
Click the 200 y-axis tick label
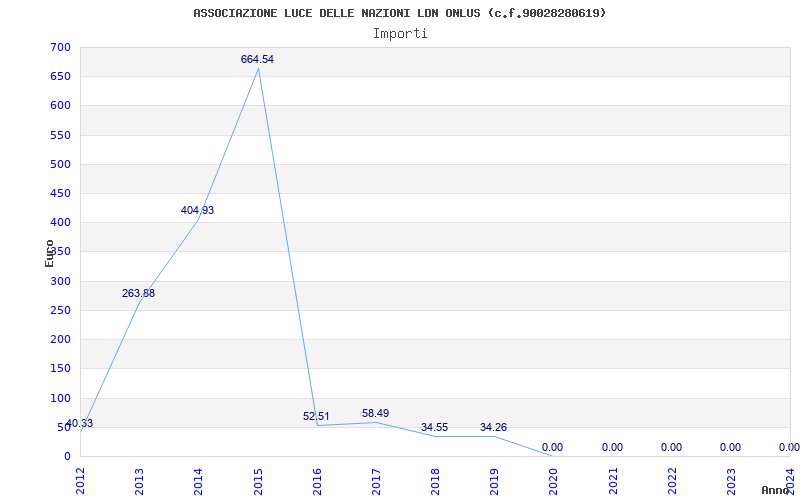(60, 339)
